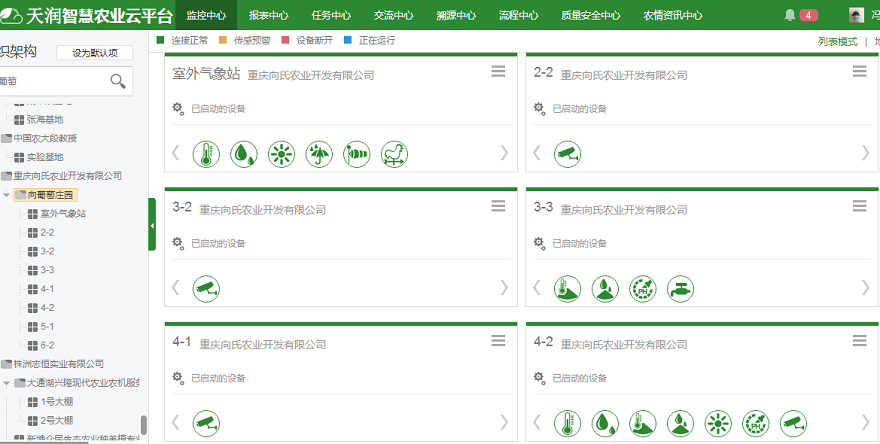Switch to the 报表中心 tab
The image size is (880, 444).
click(268, 15)
